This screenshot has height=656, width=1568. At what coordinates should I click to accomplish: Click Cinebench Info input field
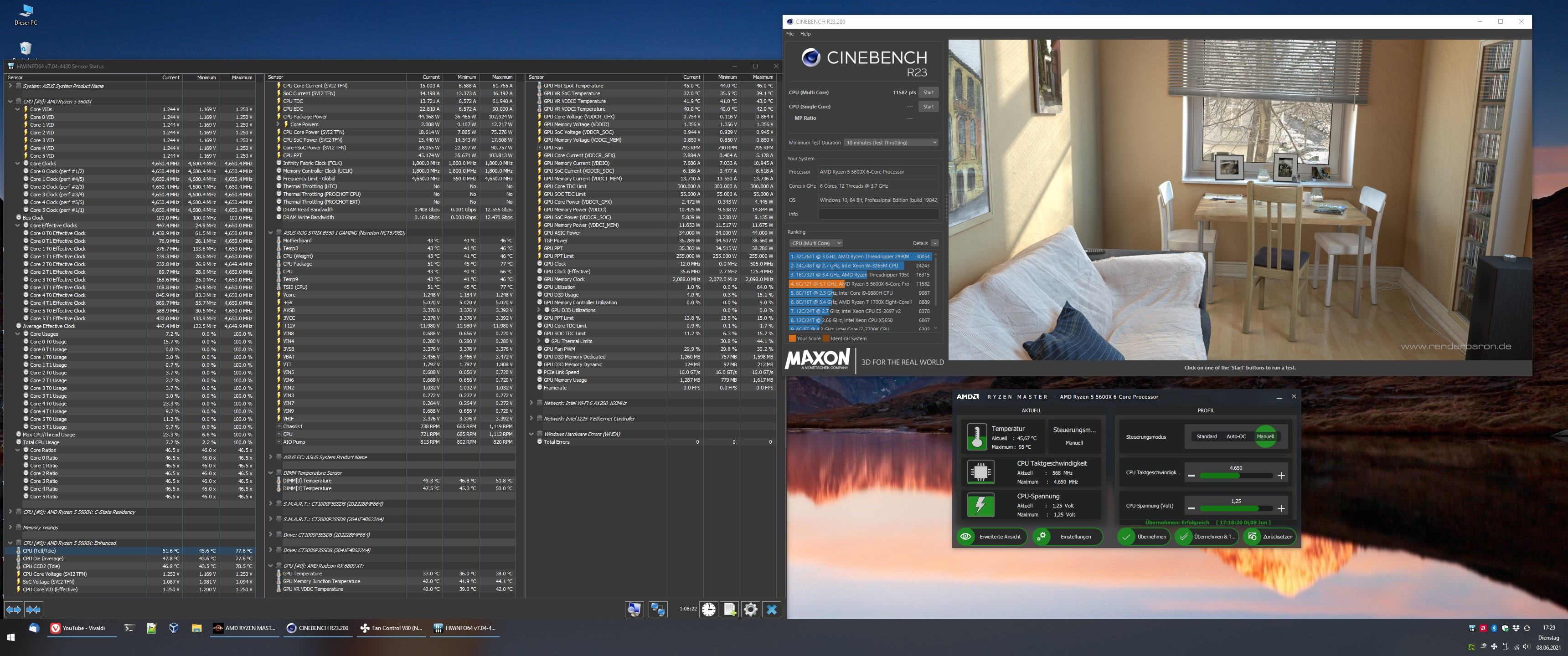point(878,214)
